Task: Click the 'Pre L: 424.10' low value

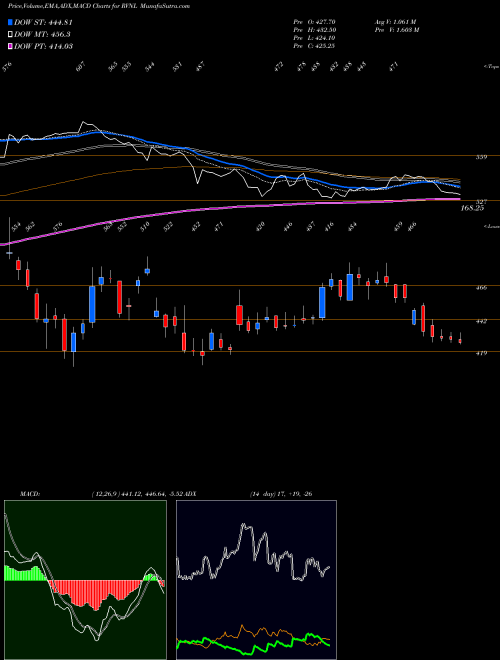Action: (x=315, y=38)
